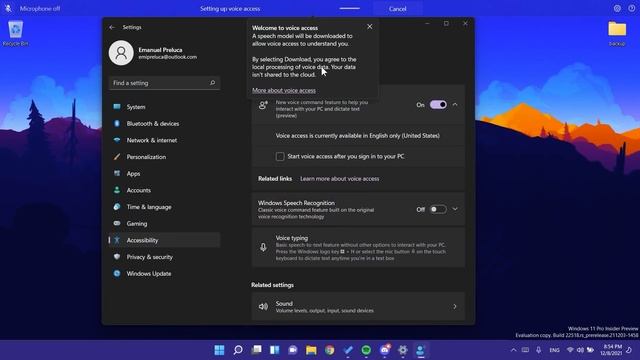
Task: Show hidden system tray icons
Action: (x=513, y=350)
